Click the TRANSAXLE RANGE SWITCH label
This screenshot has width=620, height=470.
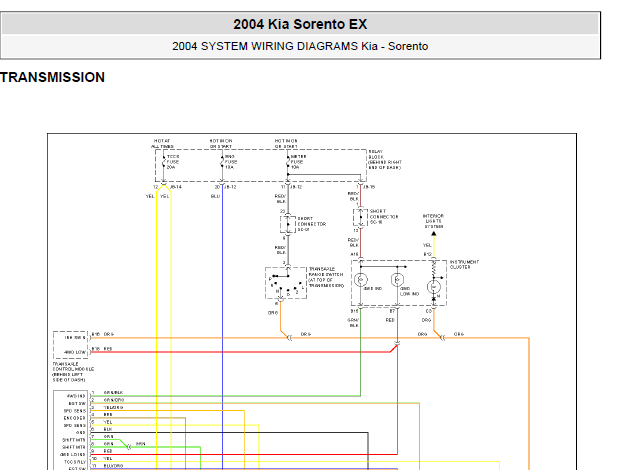[x=326, y=277]
